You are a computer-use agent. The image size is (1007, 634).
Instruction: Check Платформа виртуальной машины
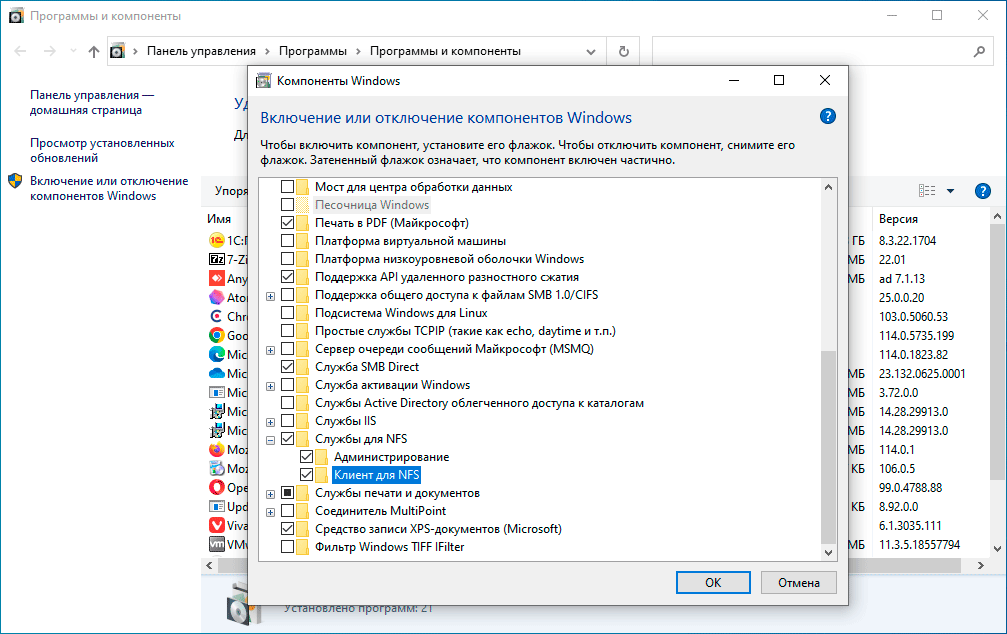288,241
